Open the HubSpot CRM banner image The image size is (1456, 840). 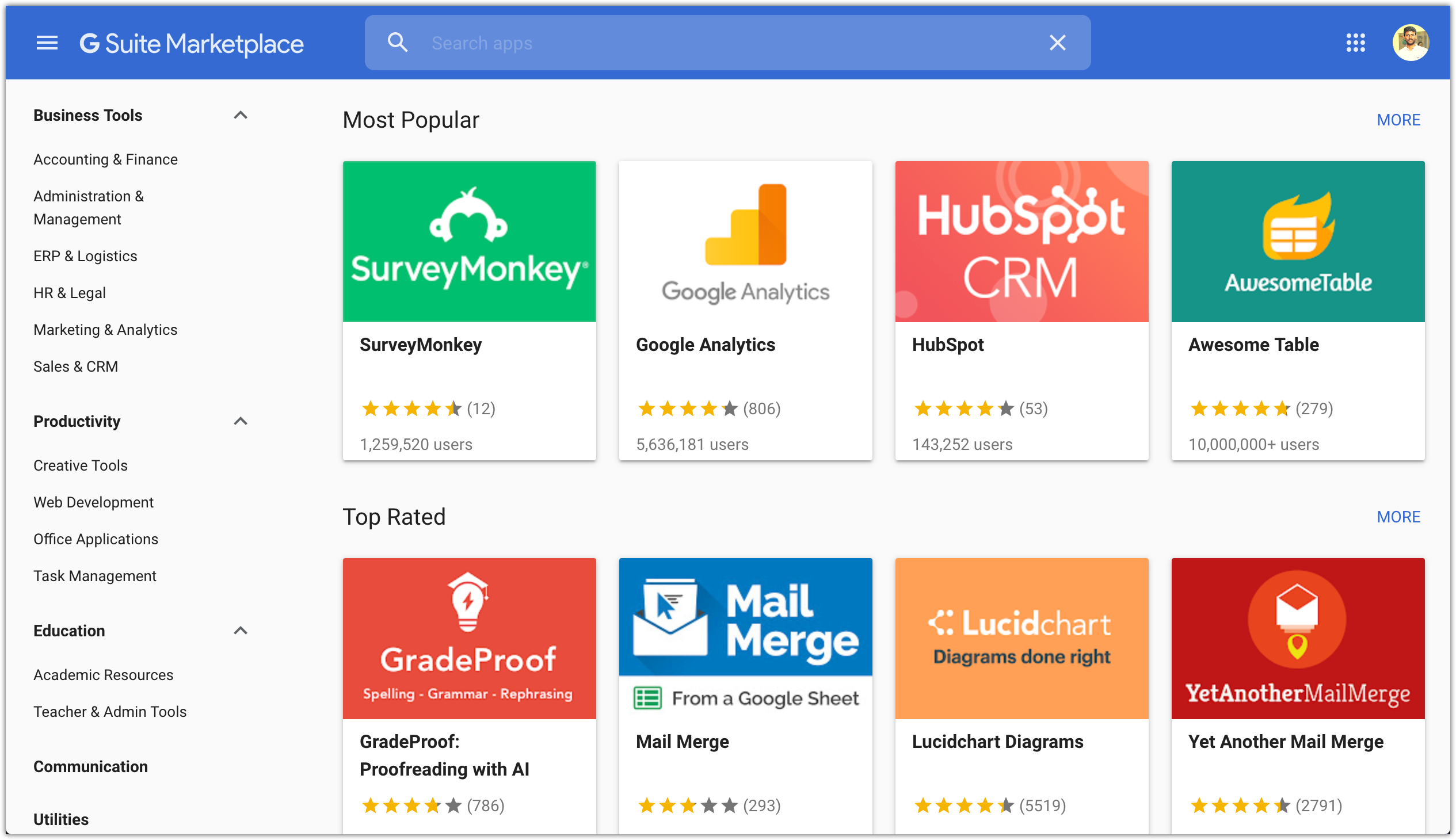pos(1022,242)
